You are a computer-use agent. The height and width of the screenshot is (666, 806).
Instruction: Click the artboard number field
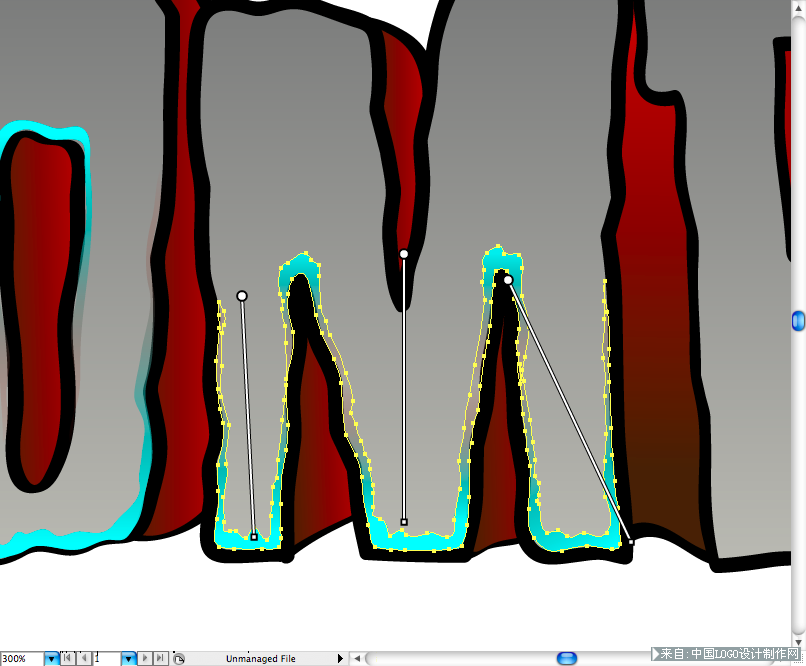click(x=106, y=658)
